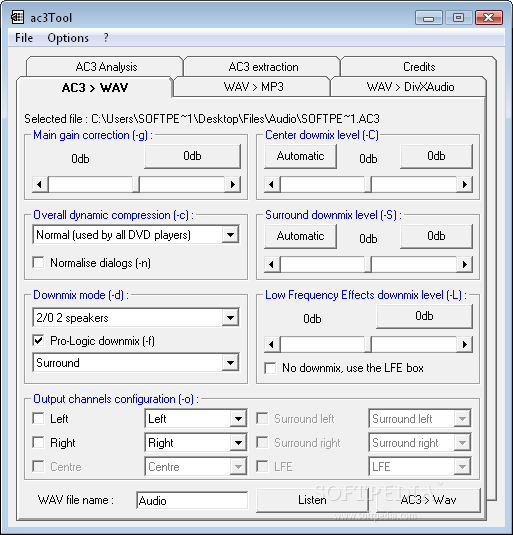Image resolution: width=513 pixels, height=535 pixels.
Task: Enable Normalise dialogs (-n) checkbox
Action: click(x=38, y=263)
